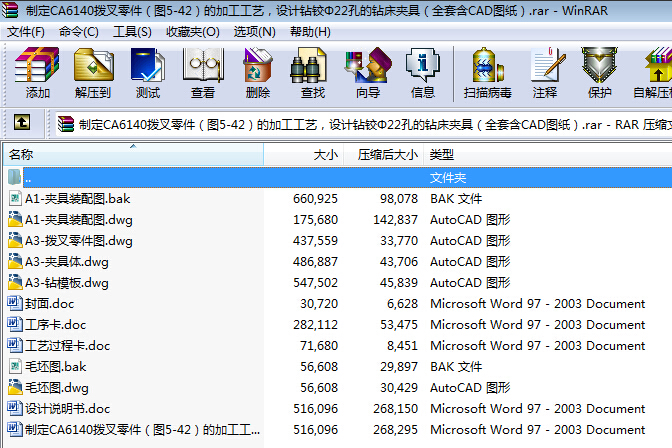This screenshot has width=672, height=448.
Task: Click packed size value 43,706
Action: pyautogui.click(x=399, y=262)
